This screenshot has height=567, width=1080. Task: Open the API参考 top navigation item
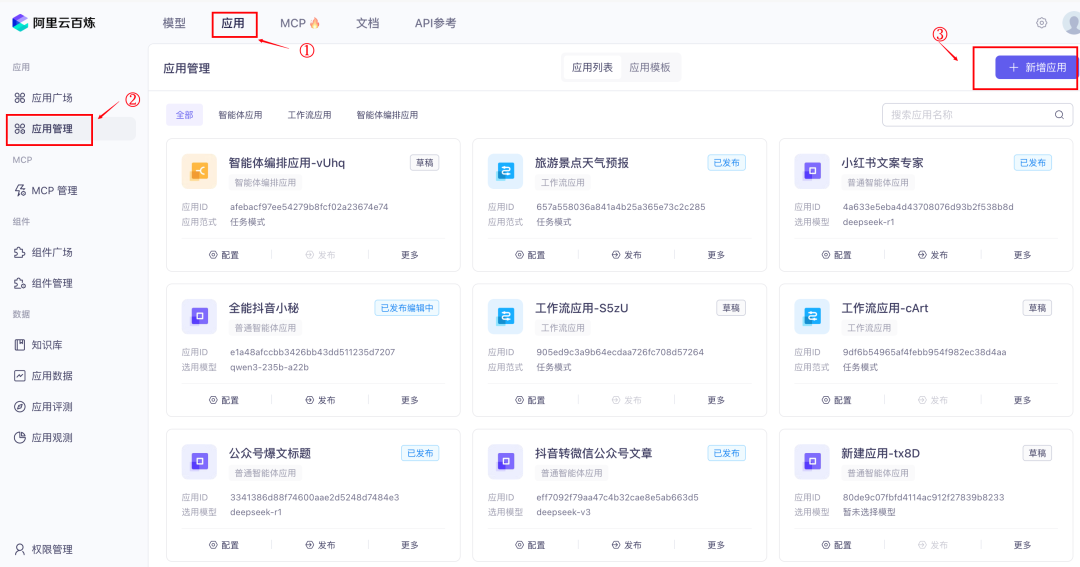[435, 23]
